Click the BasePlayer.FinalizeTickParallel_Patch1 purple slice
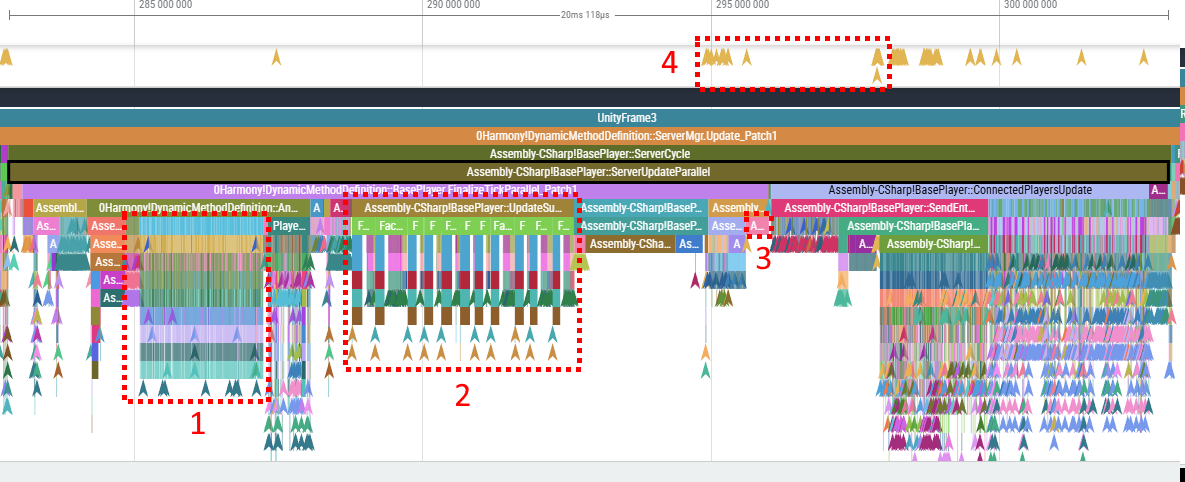1185x482 pixels. pos(395,190)
